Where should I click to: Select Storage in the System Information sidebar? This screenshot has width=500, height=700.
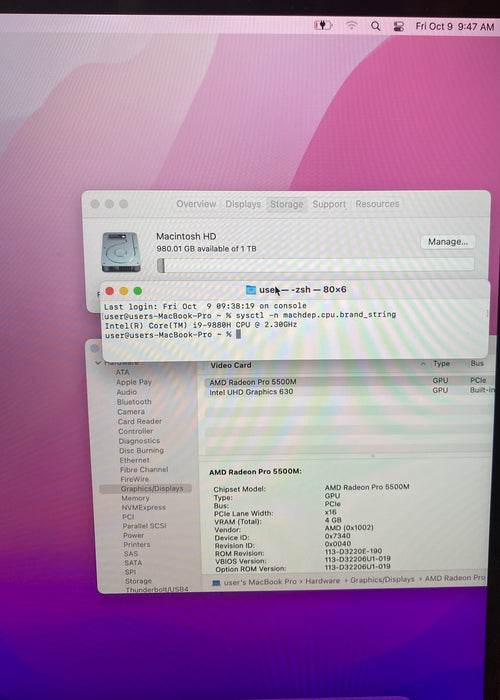pos(138,581)
